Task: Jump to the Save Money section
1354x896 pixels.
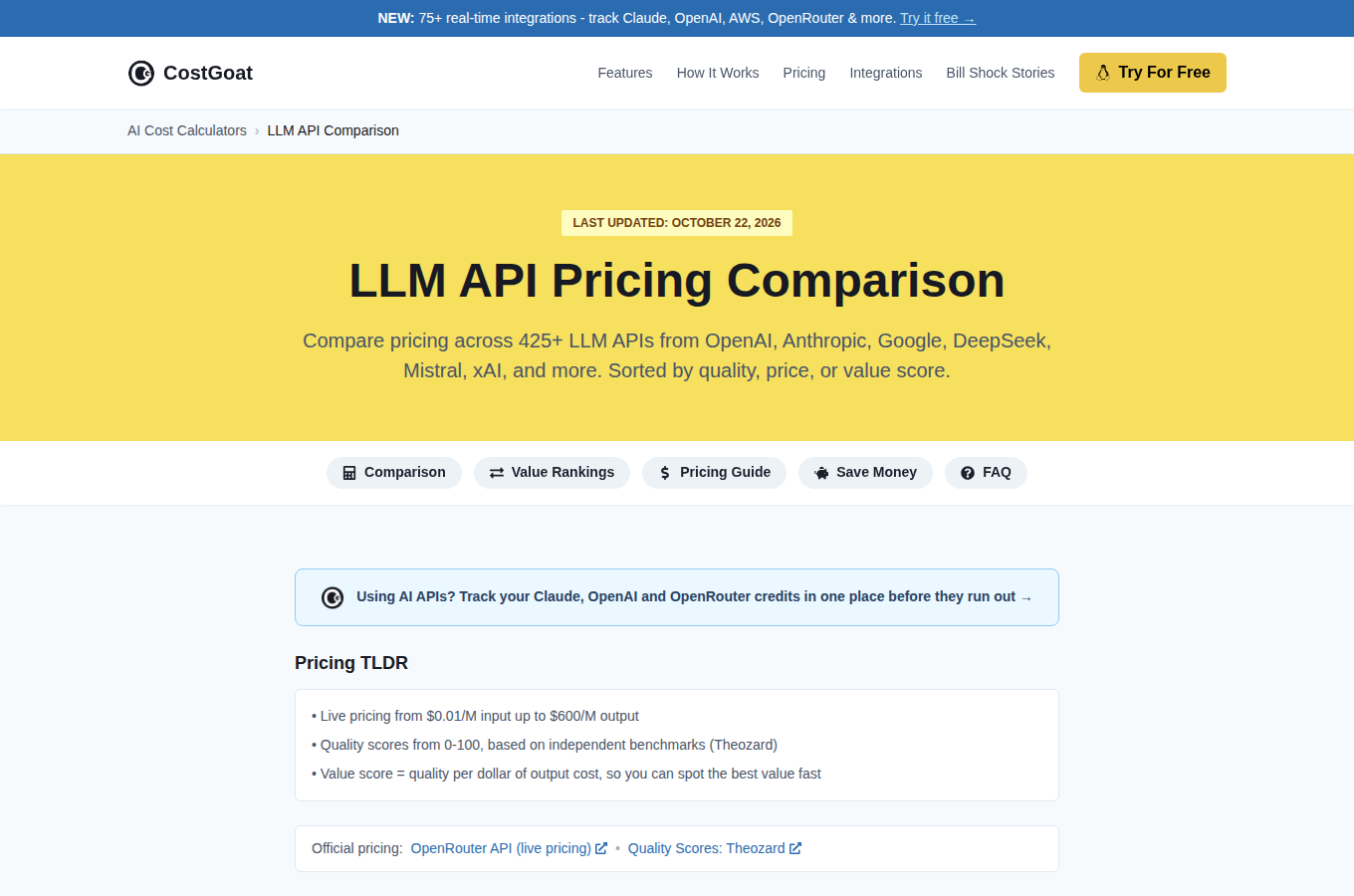Action: (866, 473)
